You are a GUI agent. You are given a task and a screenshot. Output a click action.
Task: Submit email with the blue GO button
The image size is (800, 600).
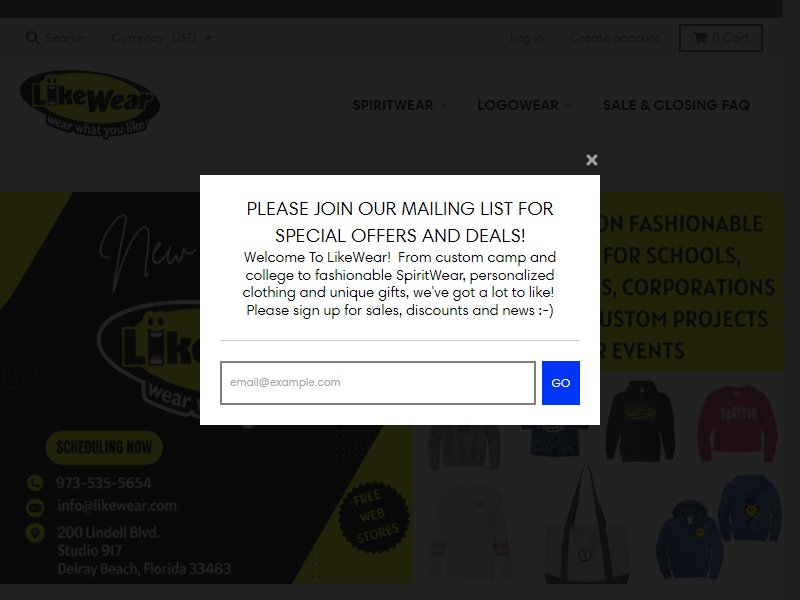tap(561, 383)
